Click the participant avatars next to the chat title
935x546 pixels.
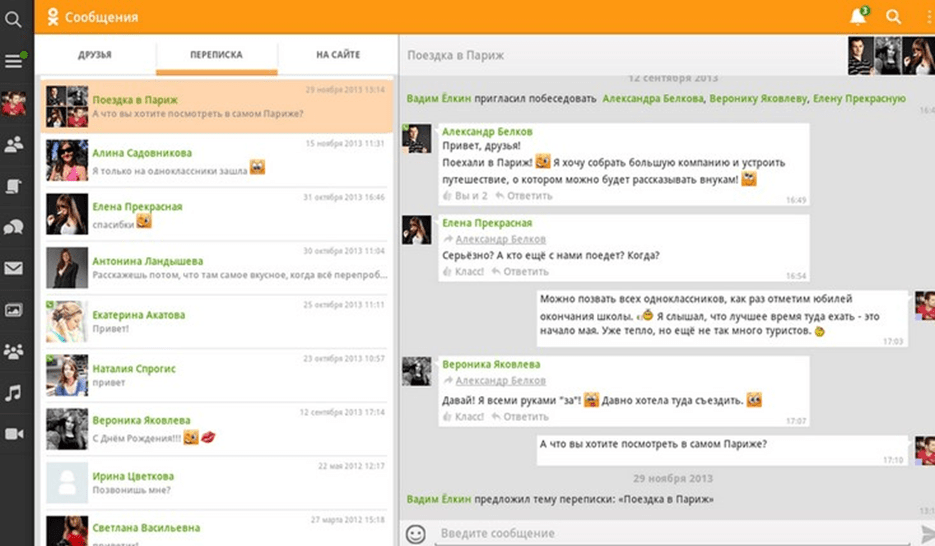tap(890, 56)
